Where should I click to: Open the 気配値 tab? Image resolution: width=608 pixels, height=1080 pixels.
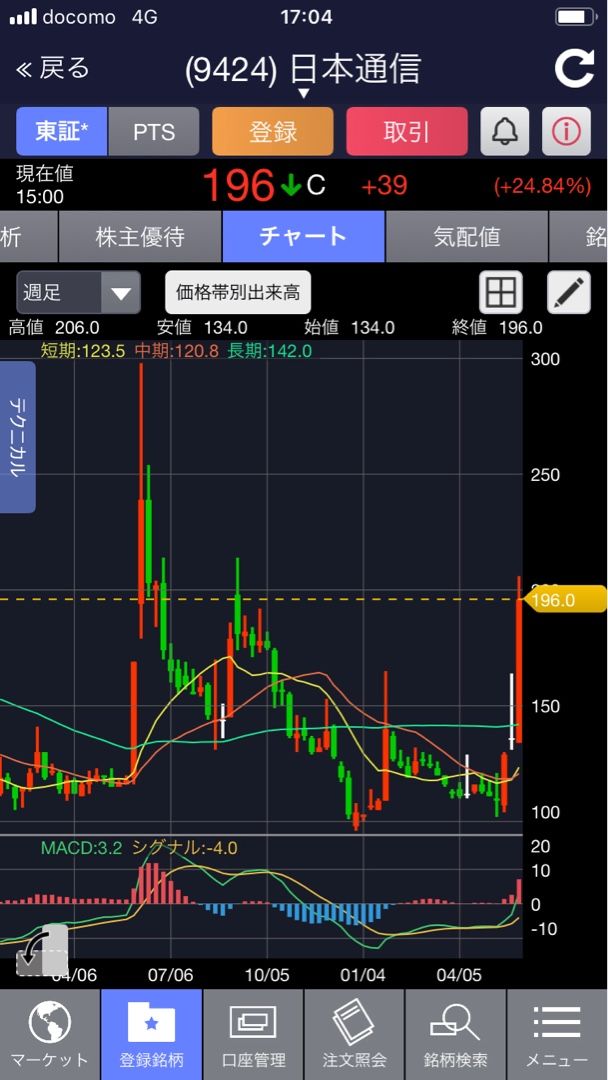(x=466, y=237)
